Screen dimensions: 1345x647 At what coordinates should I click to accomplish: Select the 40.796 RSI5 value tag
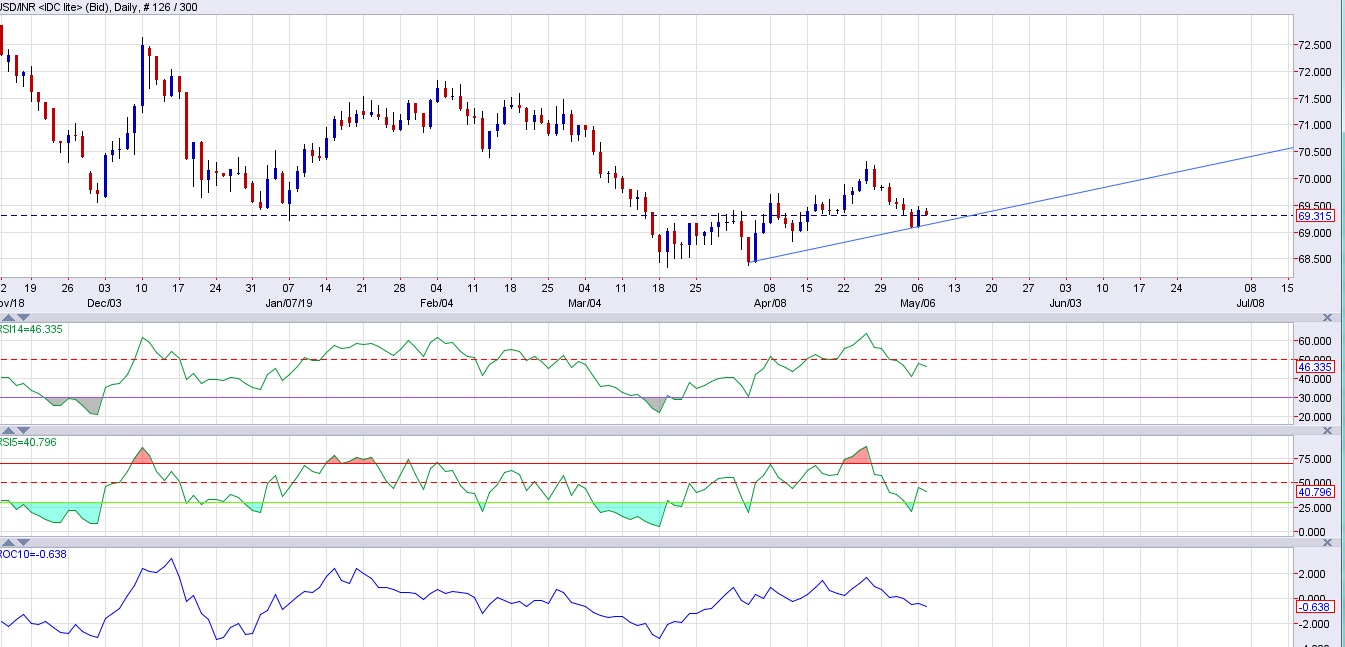[1315, 493]
